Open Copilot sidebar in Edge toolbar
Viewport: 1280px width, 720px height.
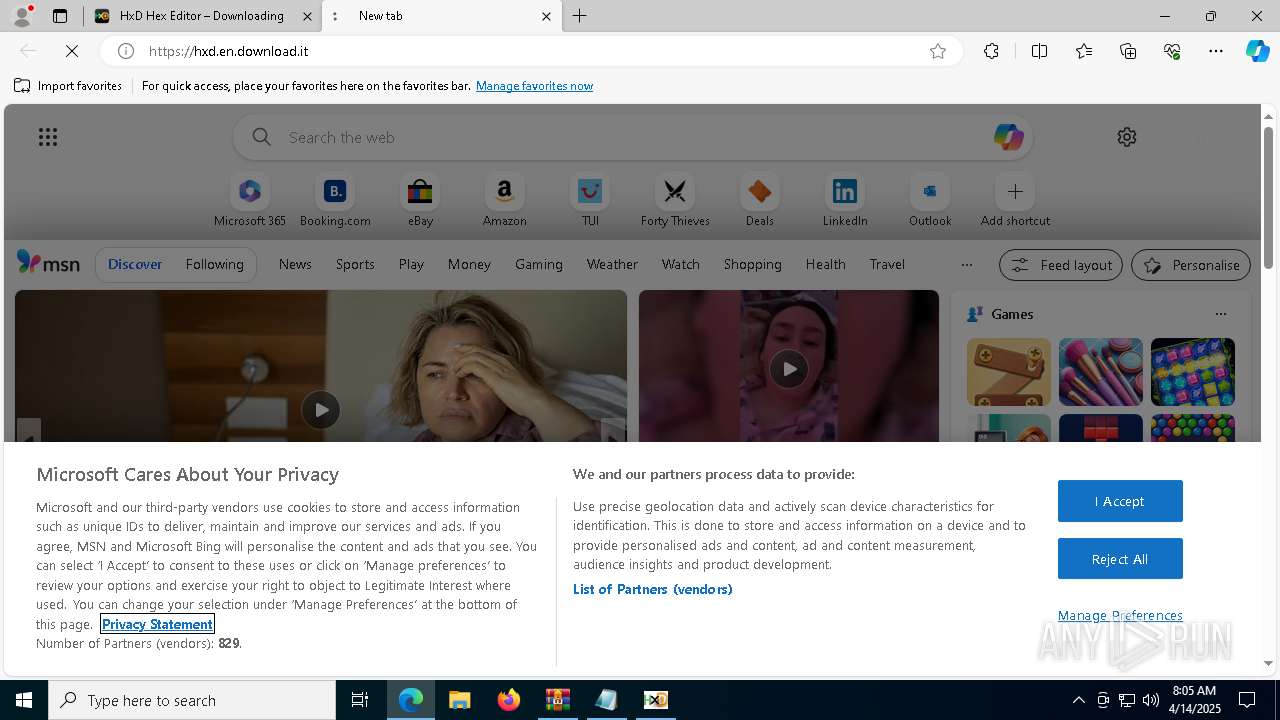tap(1257, 51)
